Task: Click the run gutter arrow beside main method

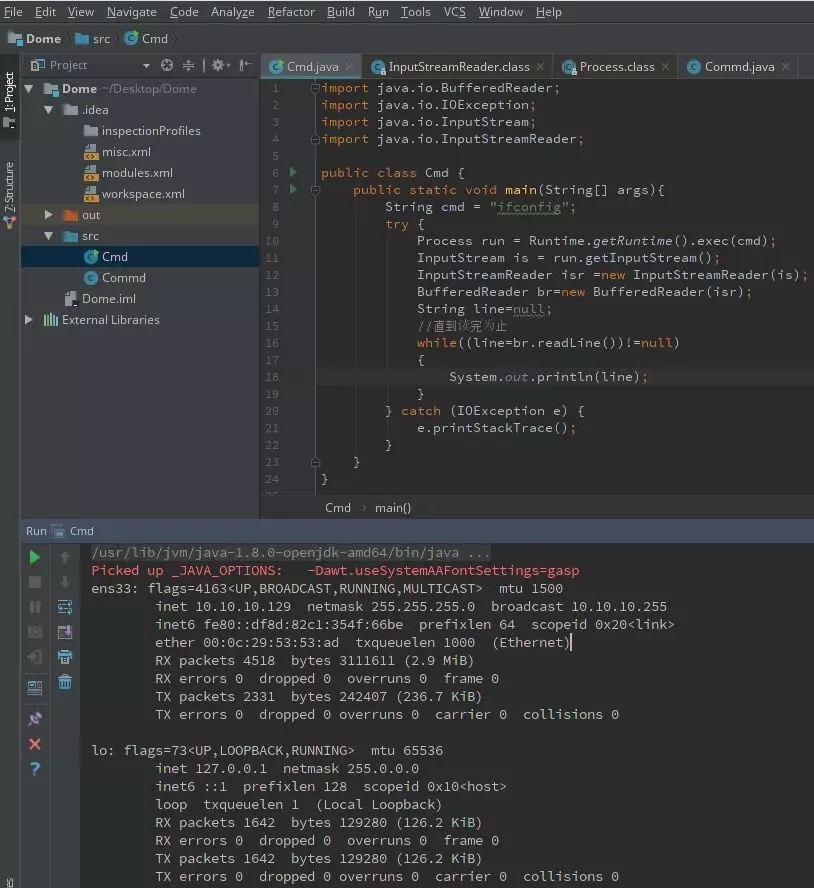Action: (293, 189)
